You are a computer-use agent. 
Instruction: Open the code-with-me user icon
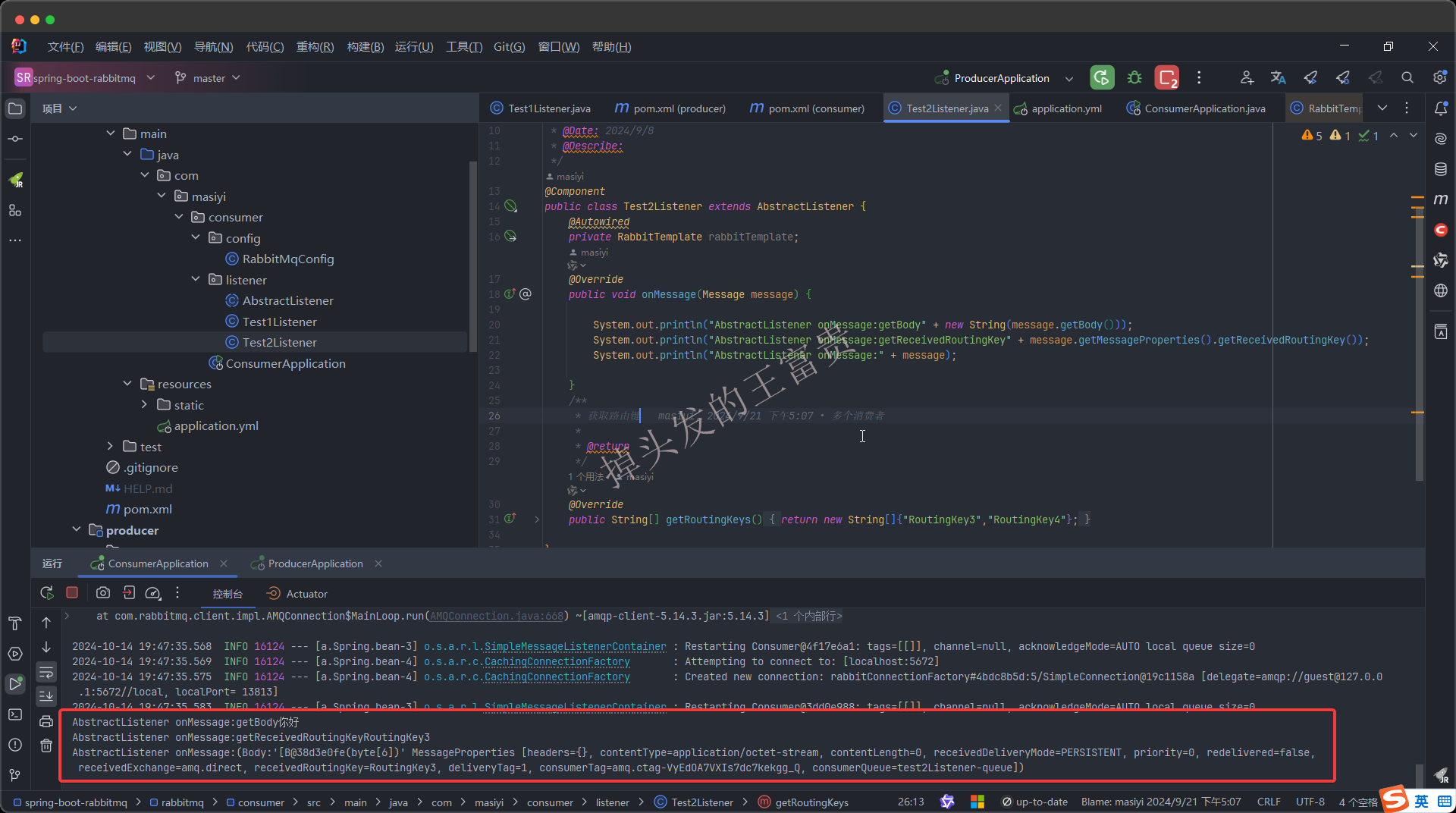pos(1247,77)
